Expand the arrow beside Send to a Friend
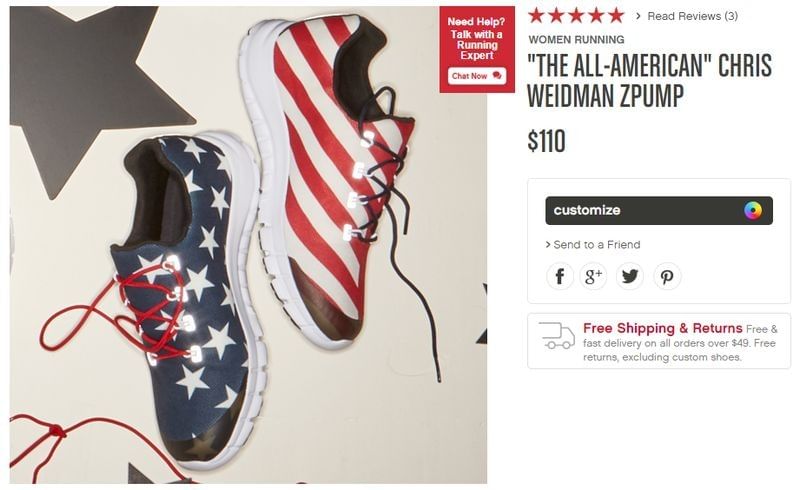 point(548,244)
